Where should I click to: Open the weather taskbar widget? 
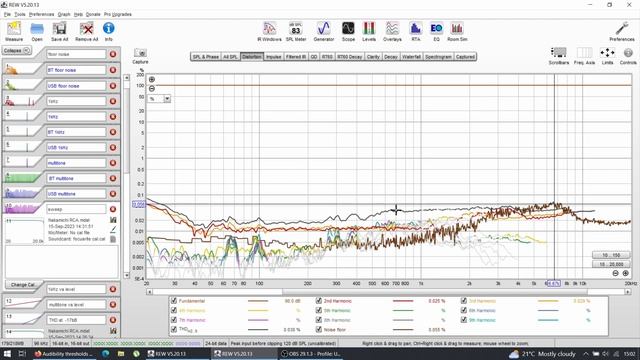542,354
